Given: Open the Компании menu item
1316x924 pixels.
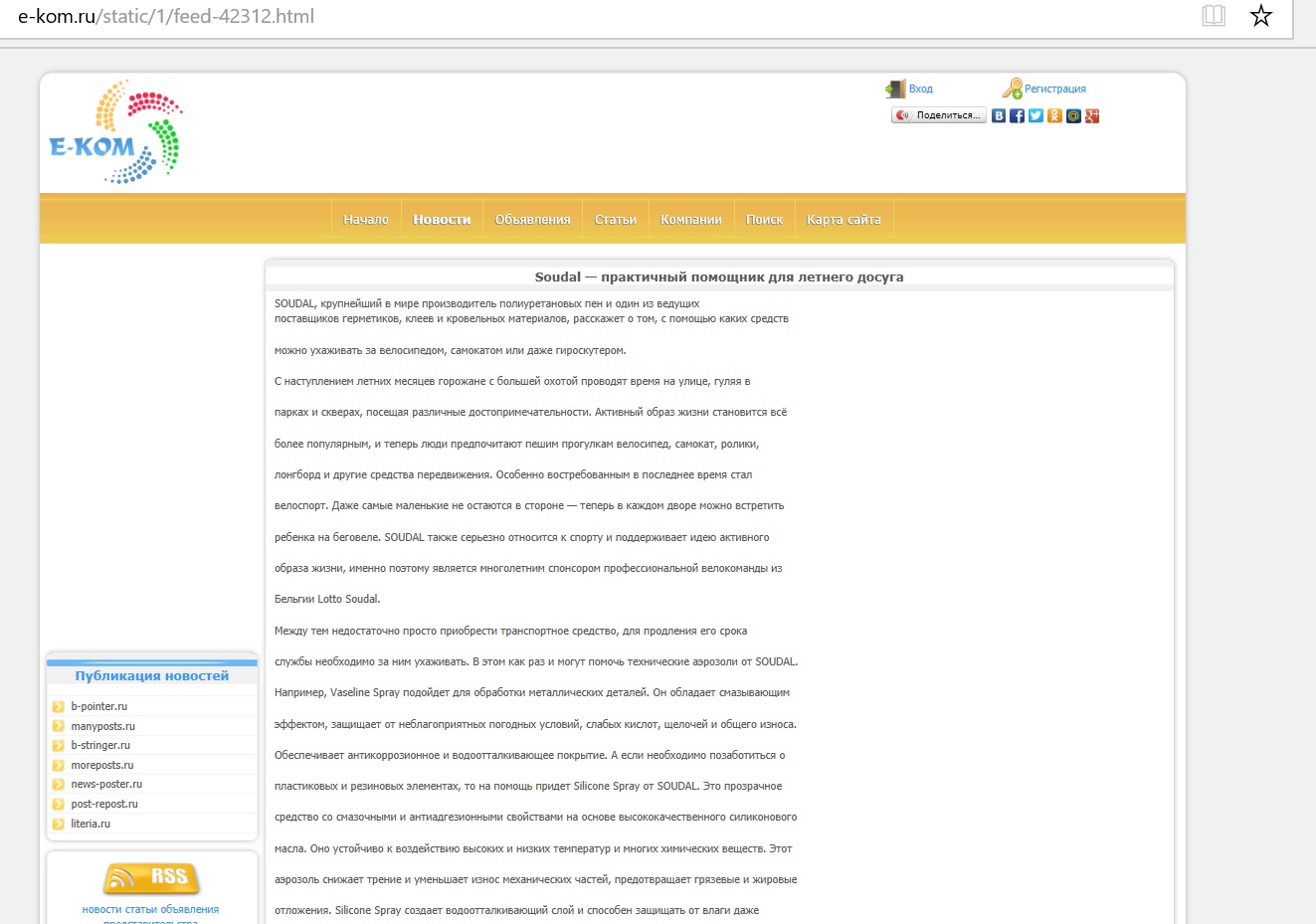Looking at the screenshot, I should tap(691, 220).
